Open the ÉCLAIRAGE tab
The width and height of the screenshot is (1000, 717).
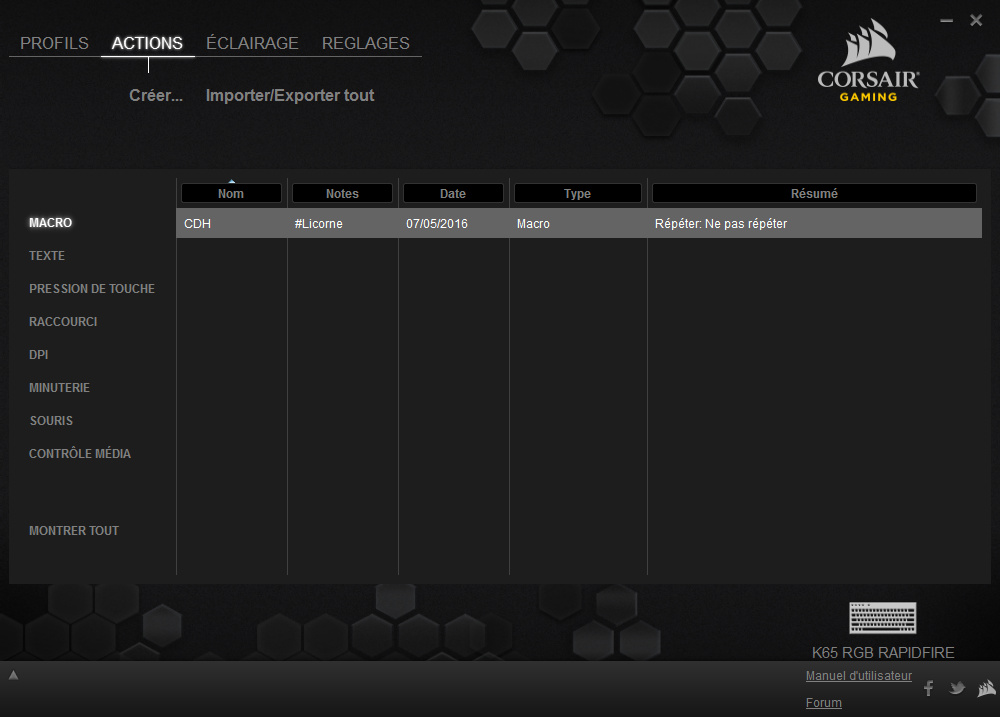(x=252, y=44)
